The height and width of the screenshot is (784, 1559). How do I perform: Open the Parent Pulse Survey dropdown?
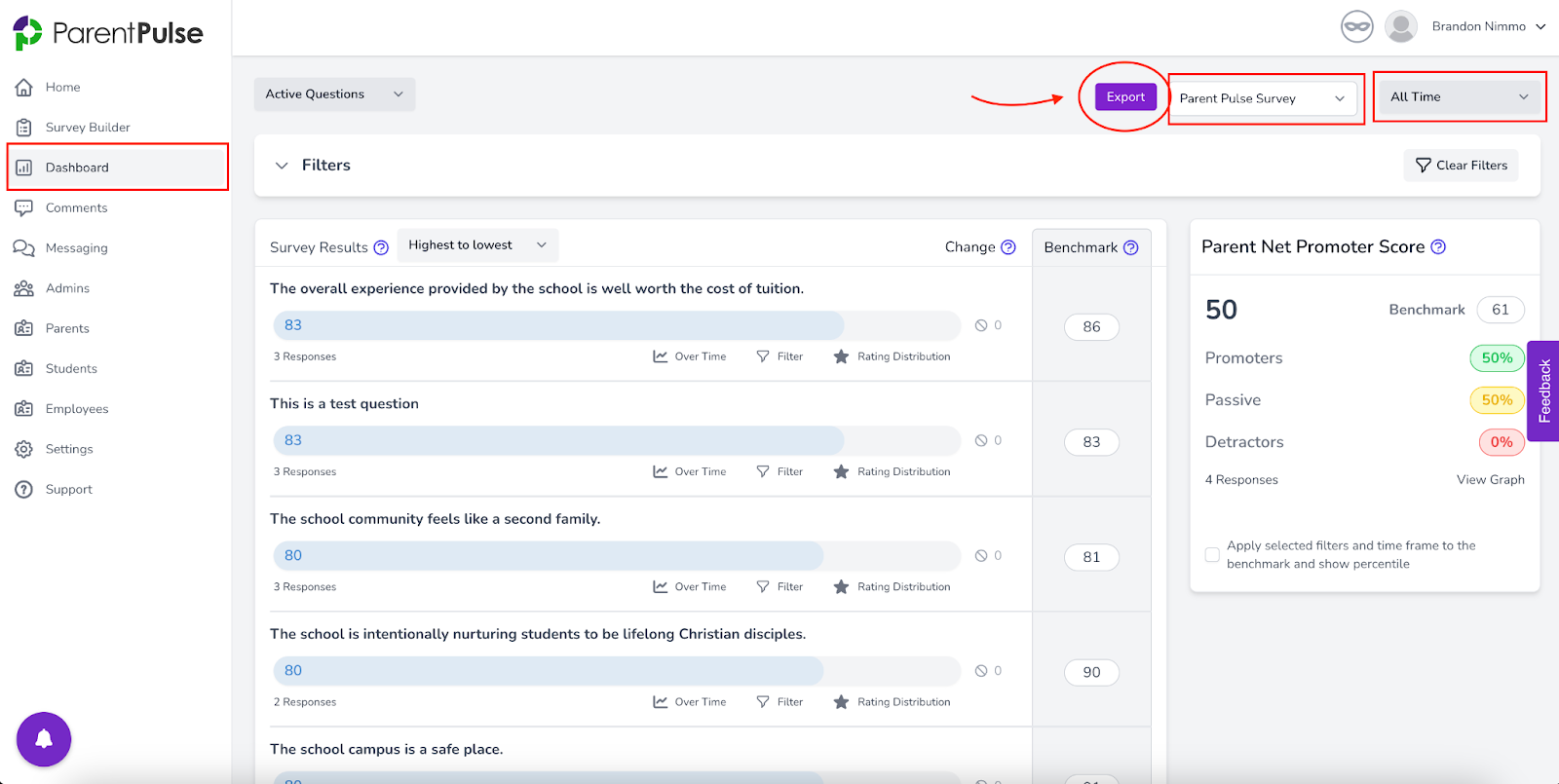[x=1263, y=98]
